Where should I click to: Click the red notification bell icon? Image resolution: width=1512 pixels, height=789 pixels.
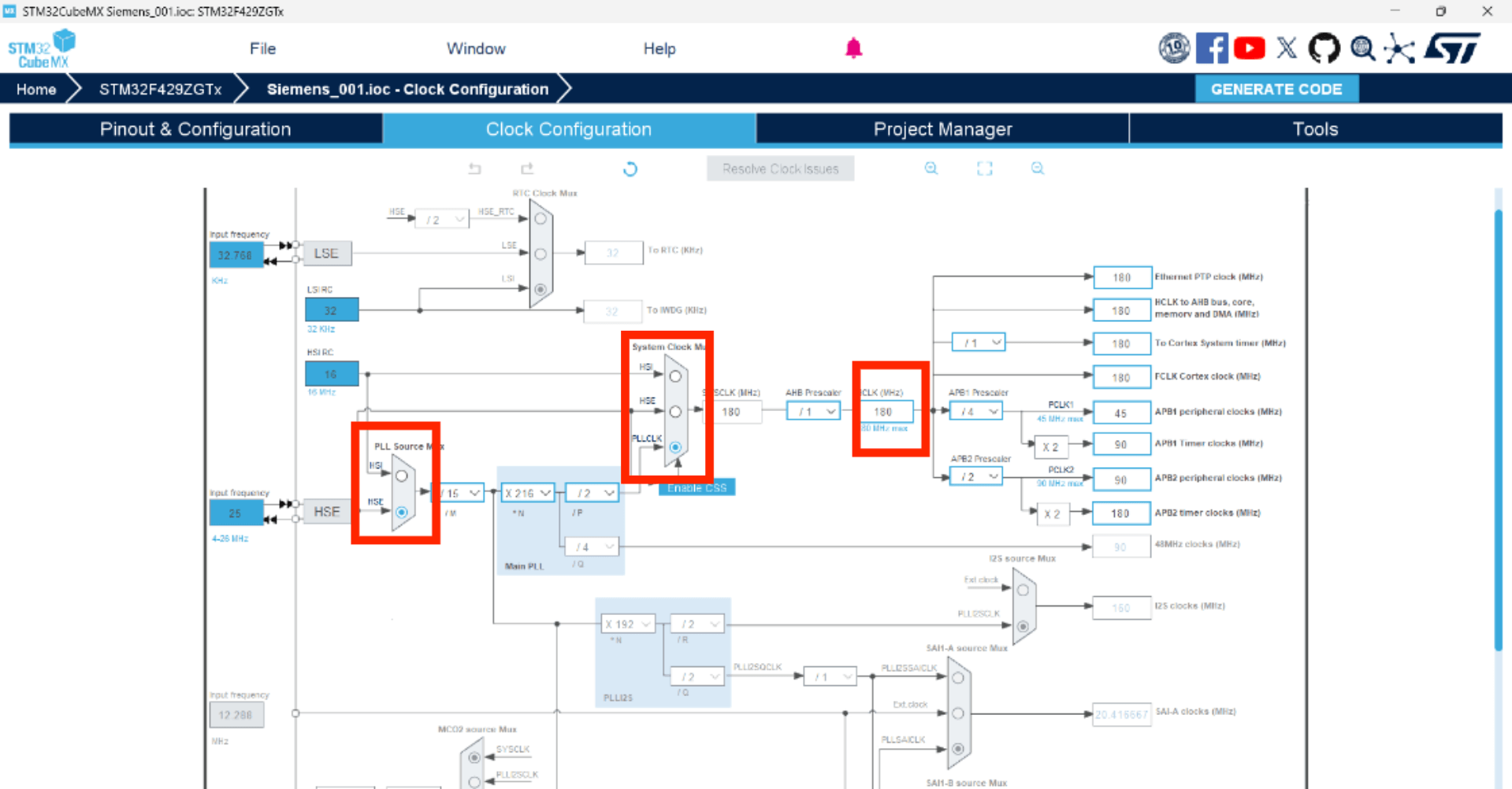pyautogui.click(x=853, y=49)
